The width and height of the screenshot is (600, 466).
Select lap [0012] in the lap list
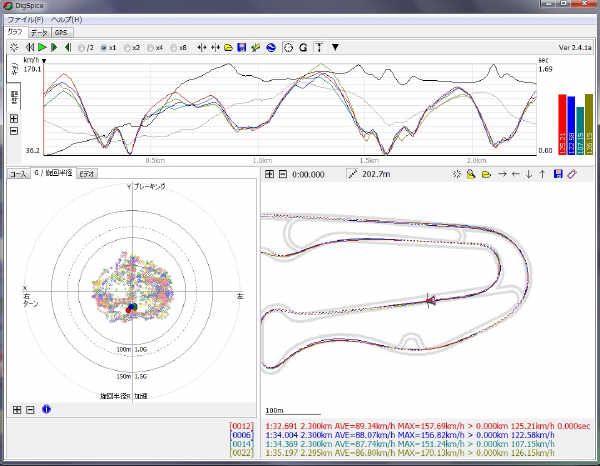tap(242, 426)
